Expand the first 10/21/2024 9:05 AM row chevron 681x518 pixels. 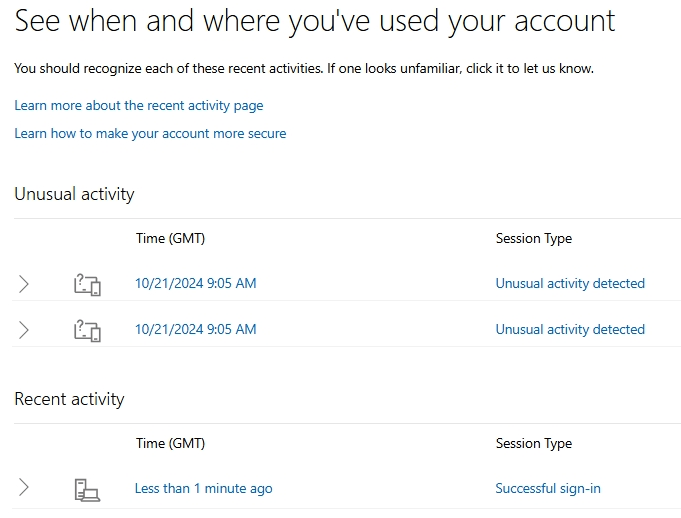tap(24, 284)
